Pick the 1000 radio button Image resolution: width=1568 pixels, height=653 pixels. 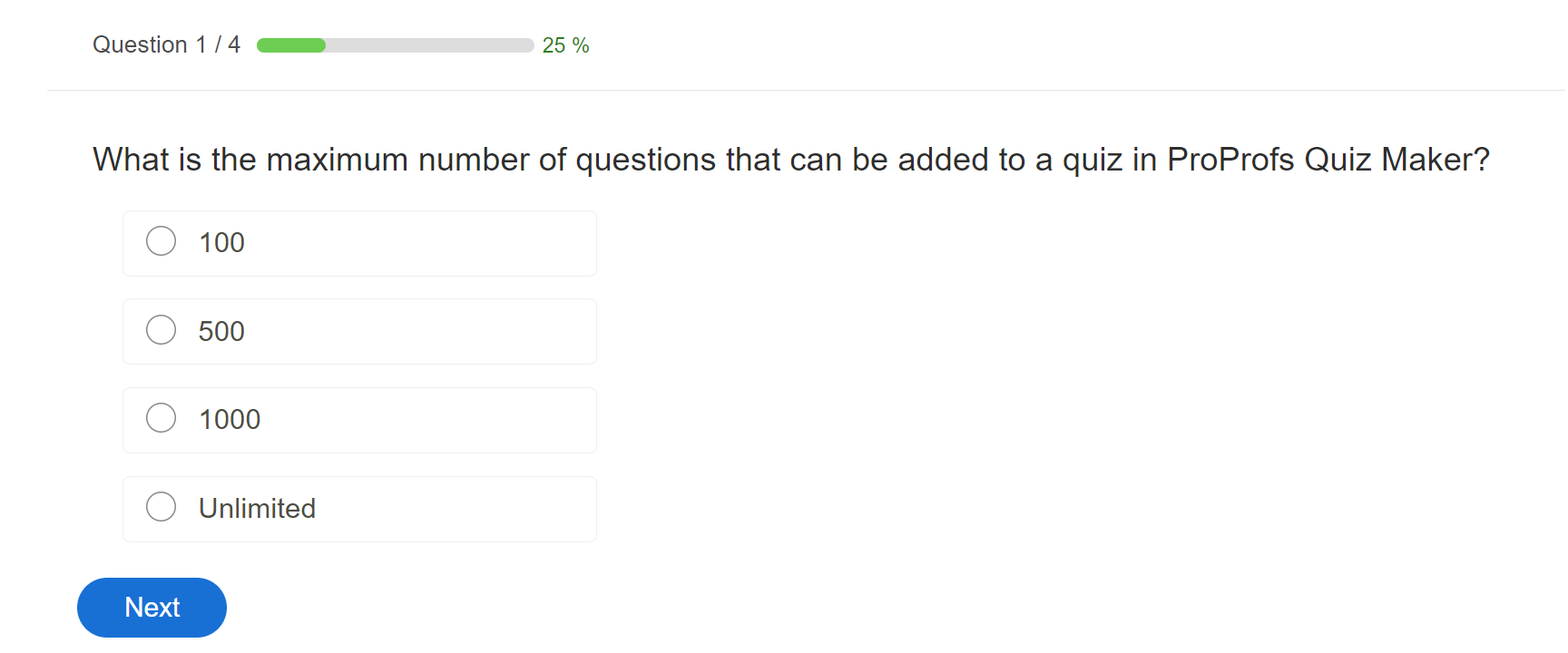click(162, 418)
